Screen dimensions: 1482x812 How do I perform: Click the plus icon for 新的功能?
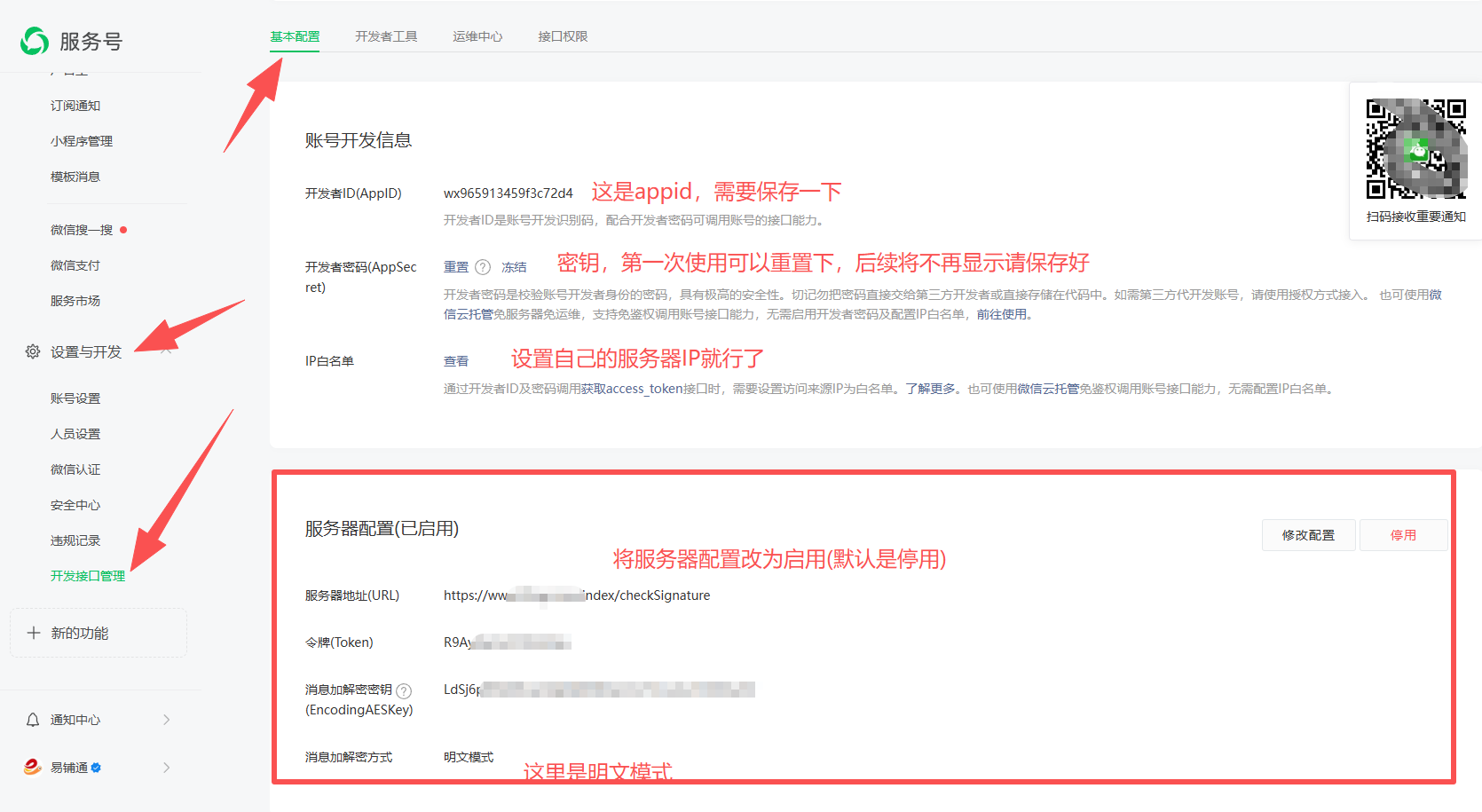[x=34, y=633]
